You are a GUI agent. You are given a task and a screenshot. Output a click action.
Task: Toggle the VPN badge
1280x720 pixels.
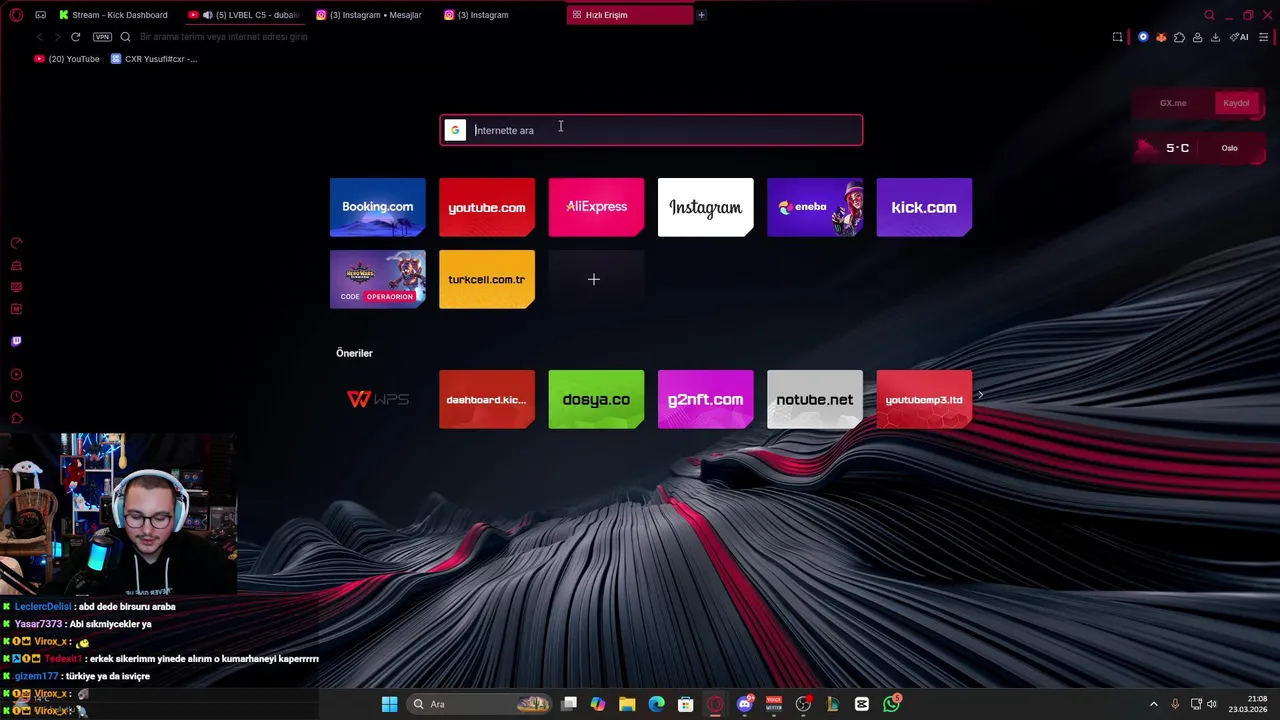pyautogui.click(x=102, y=37)
